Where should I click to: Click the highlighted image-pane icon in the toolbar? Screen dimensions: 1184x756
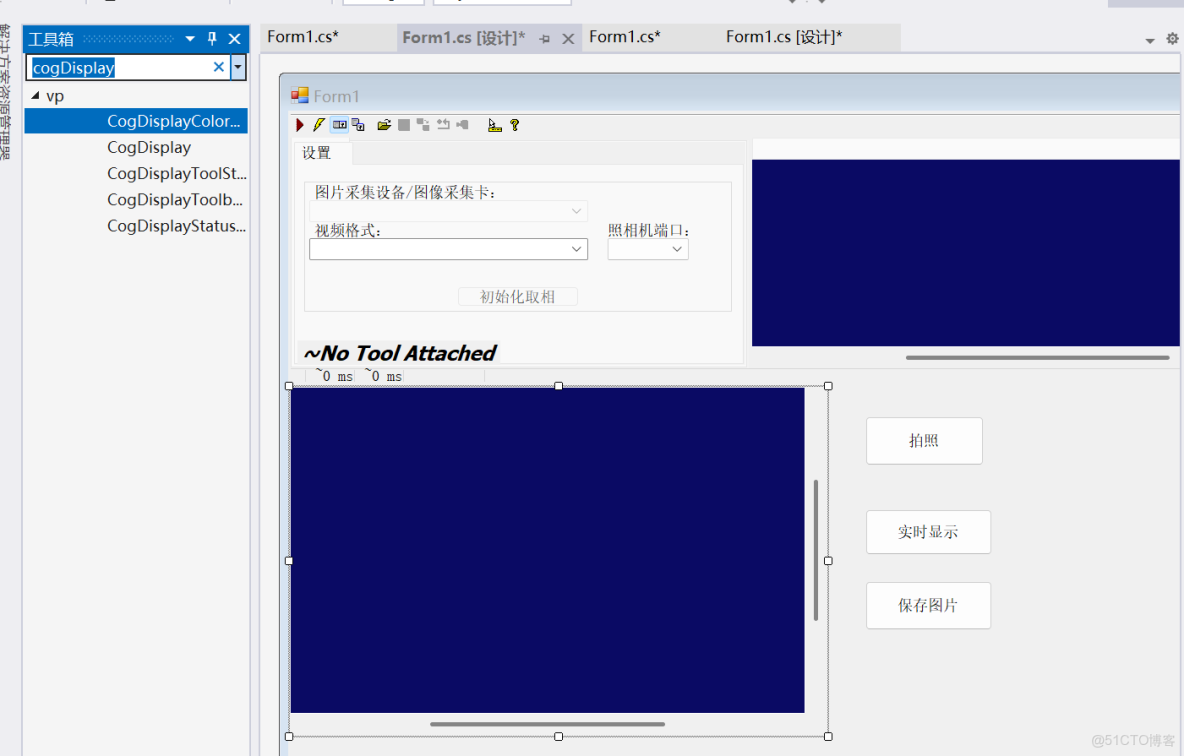pos(340,124)
